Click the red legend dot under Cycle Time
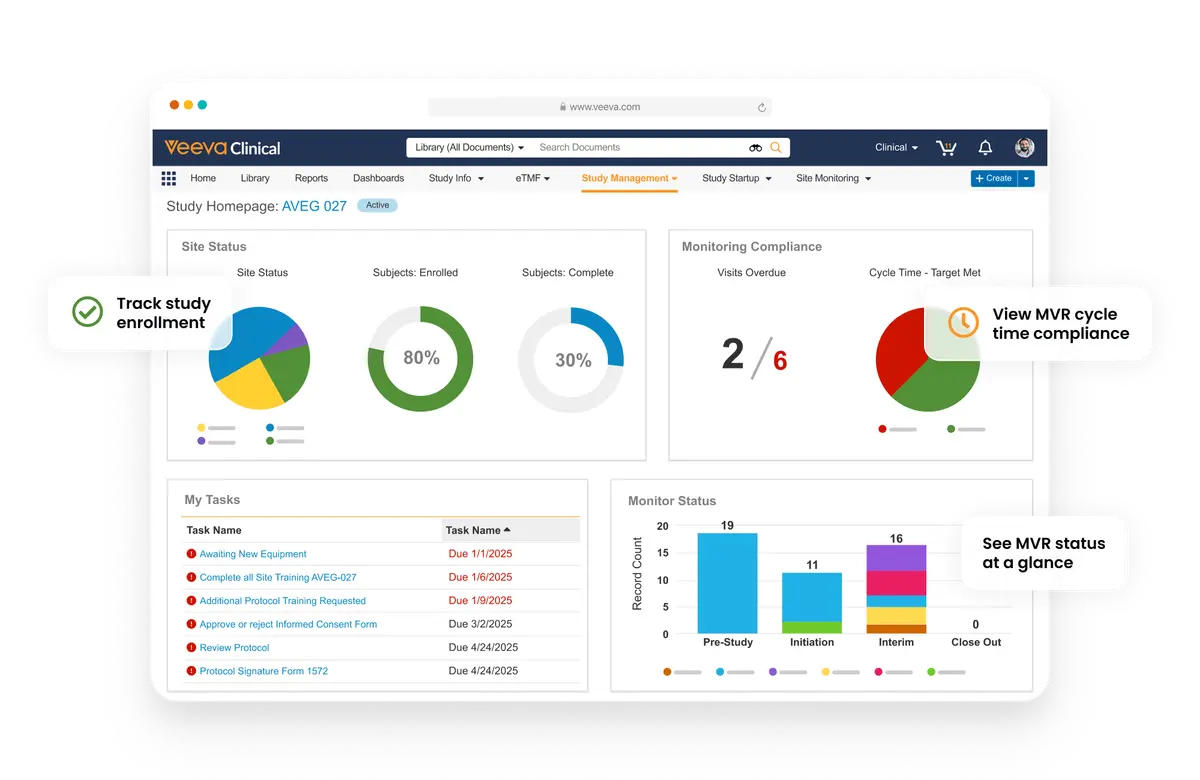The height and width of the screenshot is (780, 1200). click(x=882, y=429)
